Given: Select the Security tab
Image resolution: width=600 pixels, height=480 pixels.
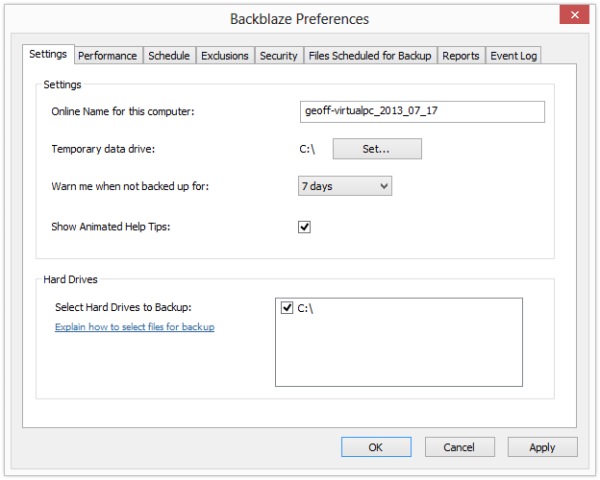Looking at the screenshot, I should 279,56.
